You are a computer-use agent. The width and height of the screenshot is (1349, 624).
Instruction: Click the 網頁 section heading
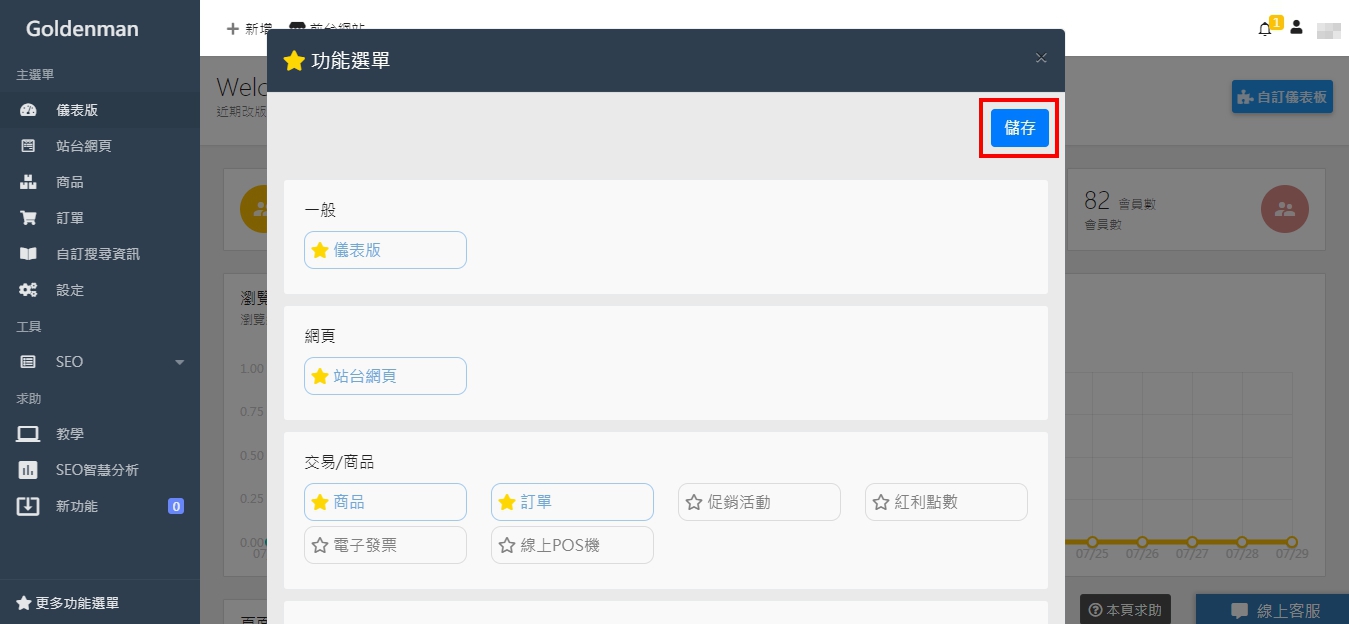point(320,336)
